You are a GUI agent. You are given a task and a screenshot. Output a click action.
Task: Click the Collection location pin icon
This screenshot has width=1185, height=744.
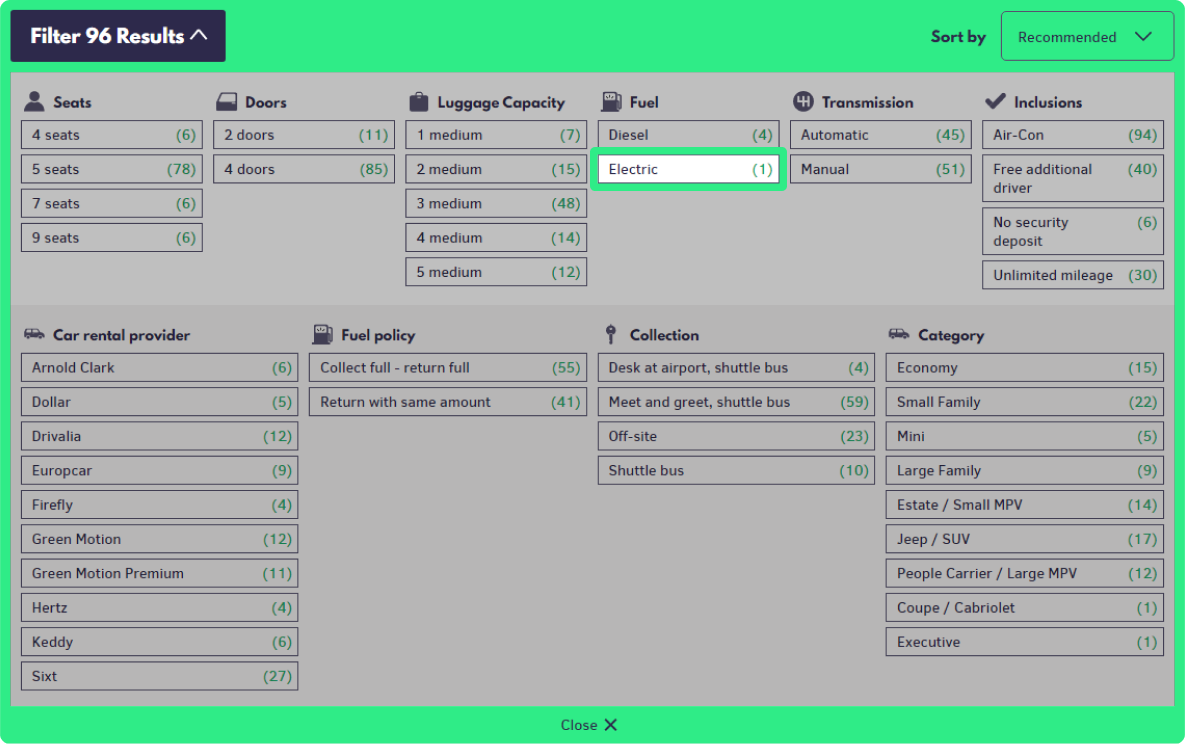pyautogui.click(x=611, y=334)
